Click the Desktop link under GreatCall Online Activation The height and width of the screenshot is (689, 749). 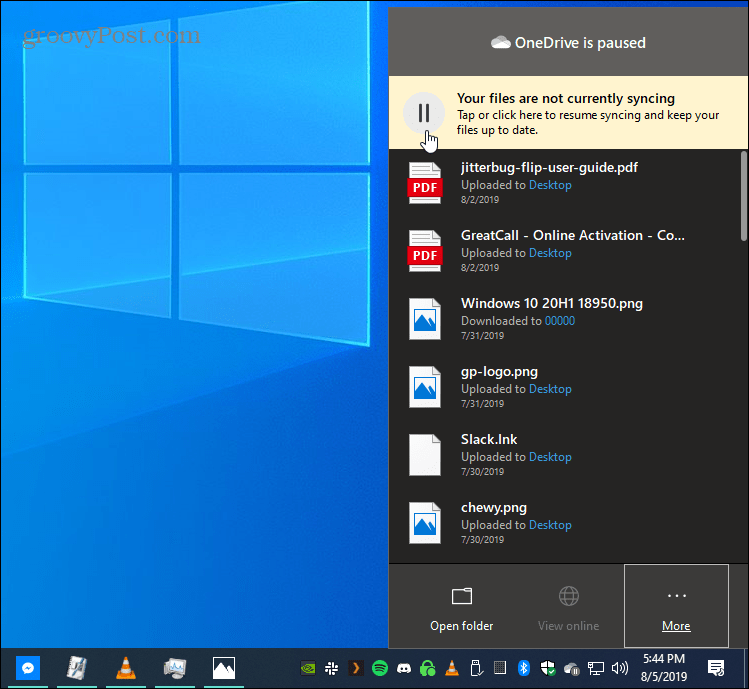coord(550,253)
